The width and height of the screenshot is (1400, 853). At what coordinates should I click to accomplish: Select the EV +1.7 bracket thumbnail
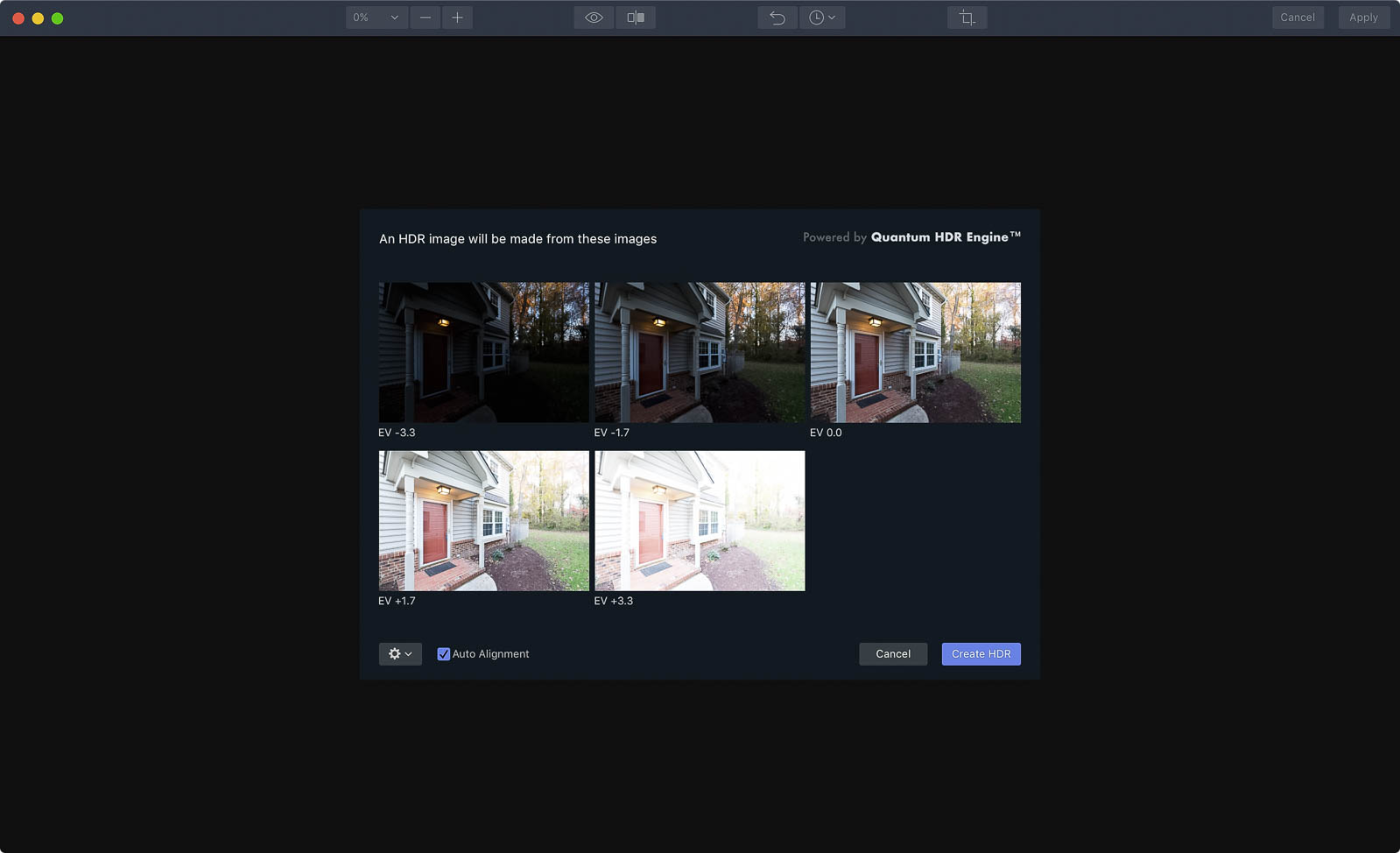pyautogui.click(x=483, y=521)
